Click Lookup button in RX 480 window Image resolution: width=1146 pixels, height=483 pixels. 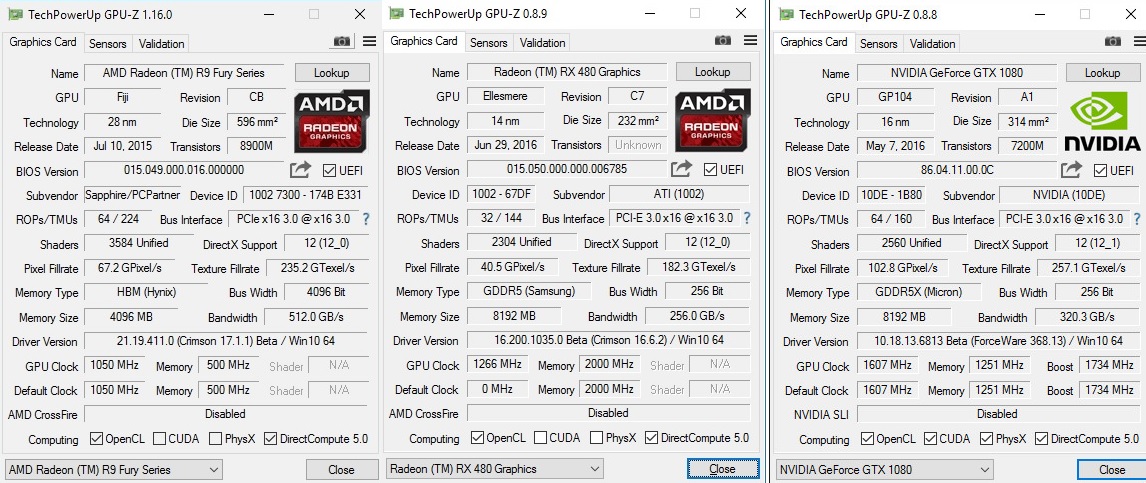[x=713, y=72]
